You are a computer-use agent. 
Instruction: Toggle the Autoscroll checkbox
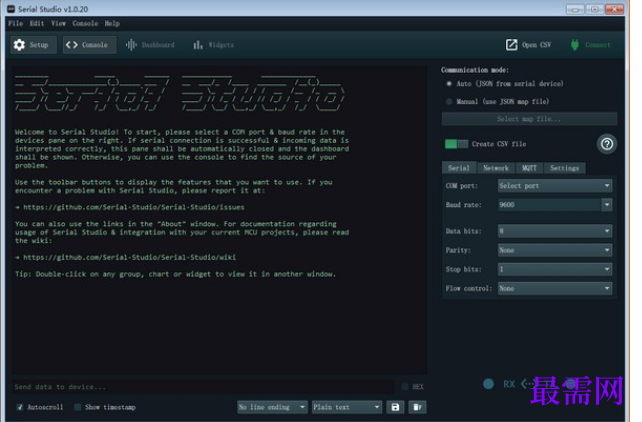tap(20, 407)
